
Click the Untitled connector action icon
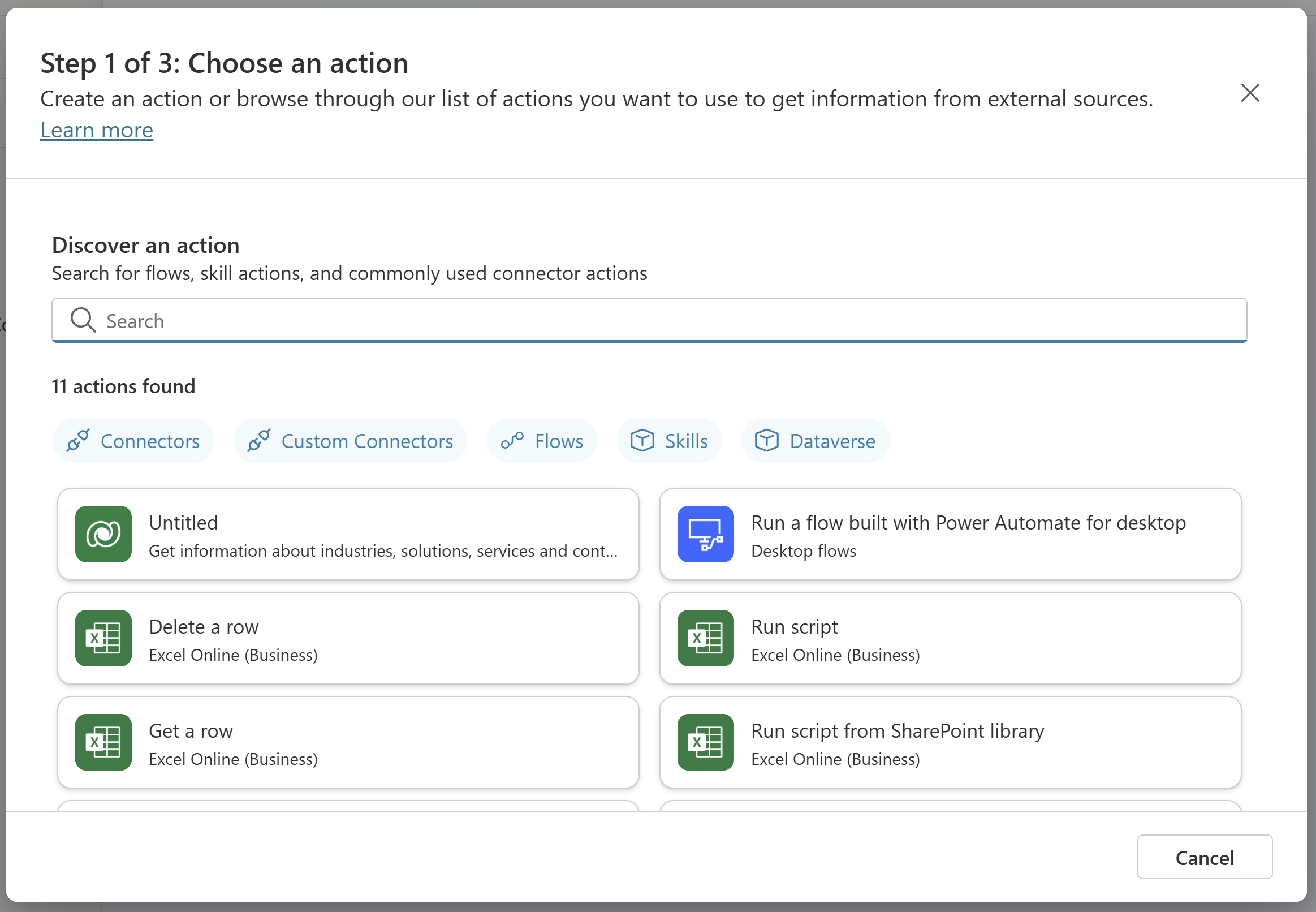click(x=102, y=533)
